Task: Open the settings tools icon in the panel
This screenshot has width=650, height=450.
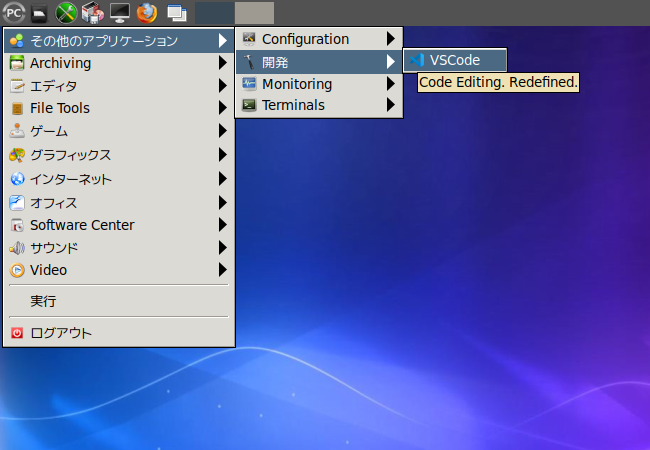Action: (x=66, y=13)
